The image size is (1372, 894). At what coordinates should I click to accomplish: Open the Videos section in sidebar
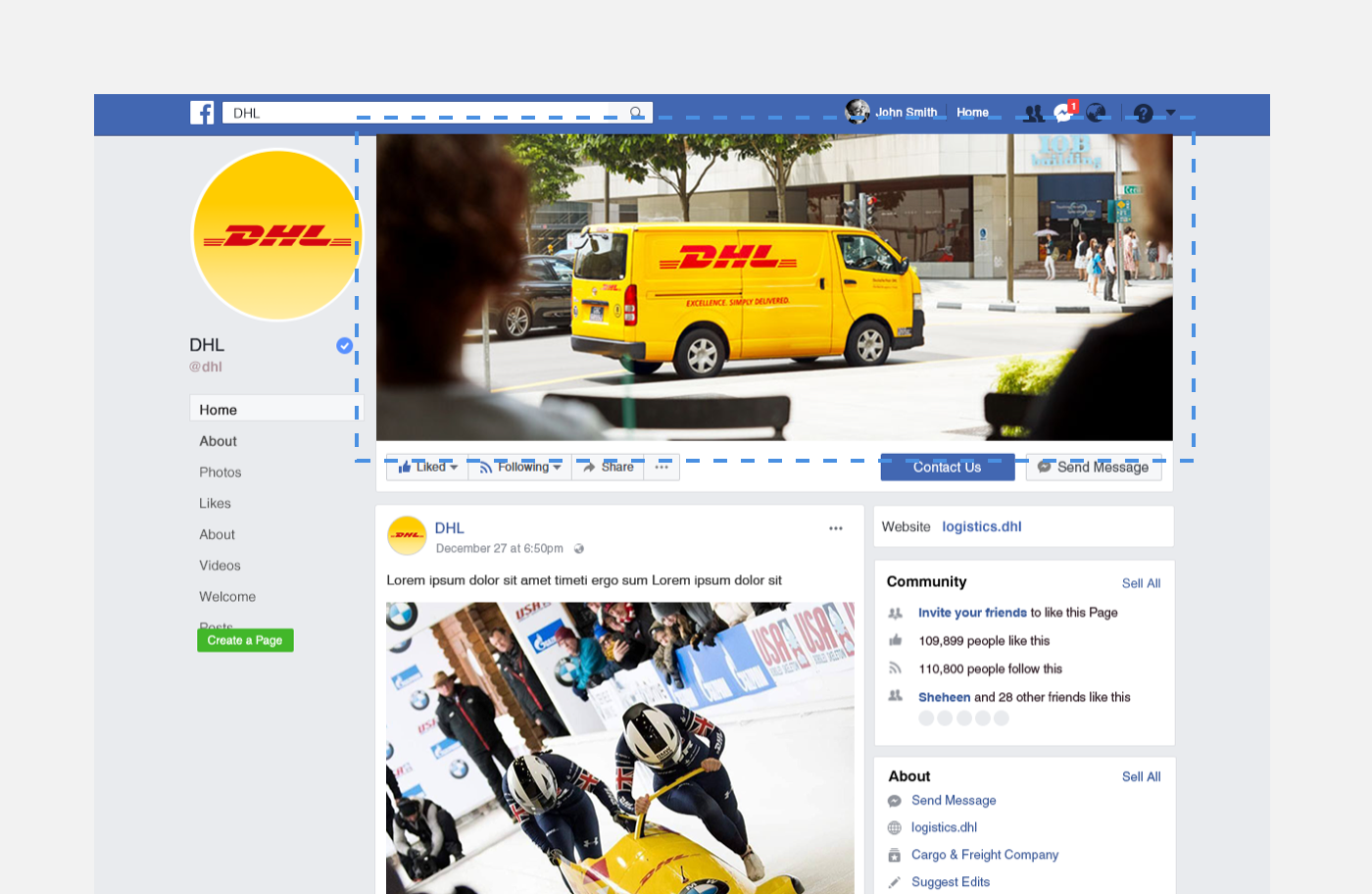point(220,566)
